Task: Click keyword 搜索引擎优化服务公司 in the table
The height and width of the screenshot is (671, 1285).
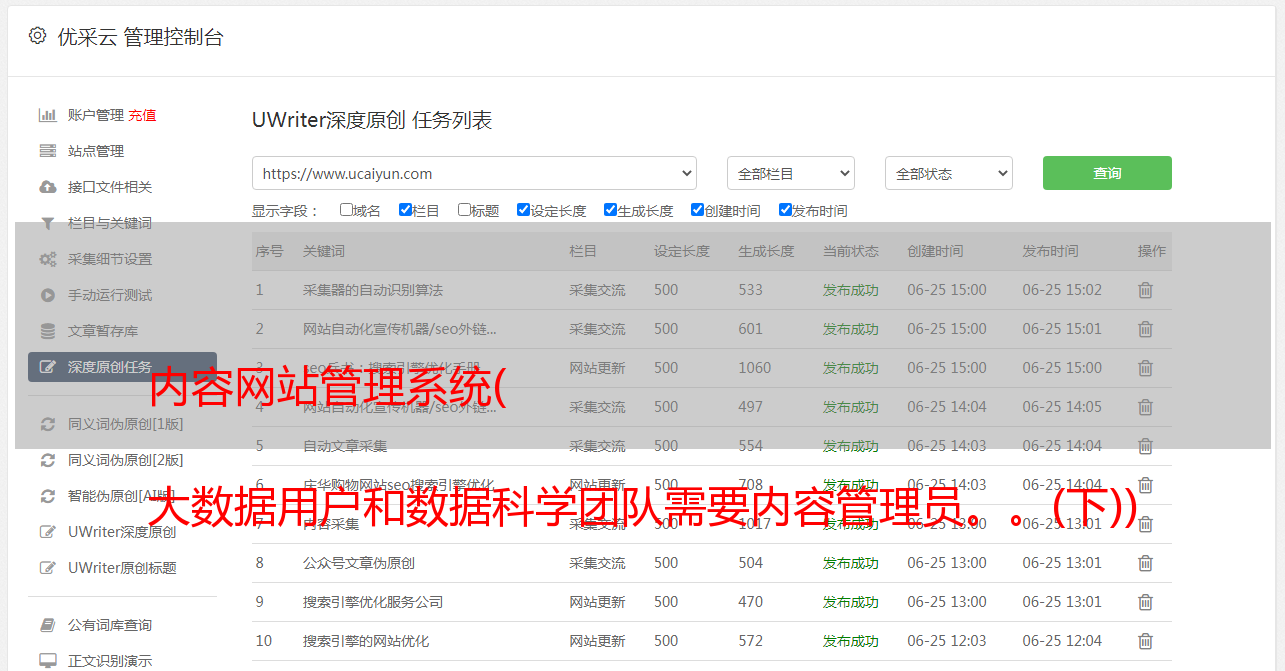Action: click(373, 602)
